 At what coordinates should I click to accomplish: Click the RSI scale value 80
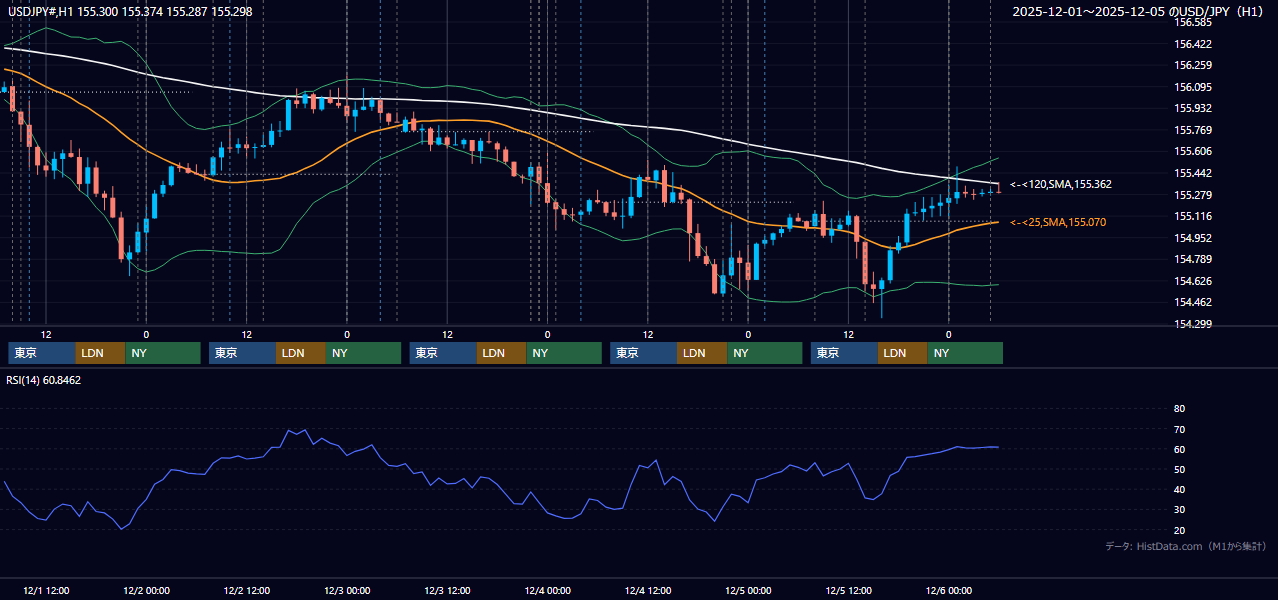(1179, 409)
